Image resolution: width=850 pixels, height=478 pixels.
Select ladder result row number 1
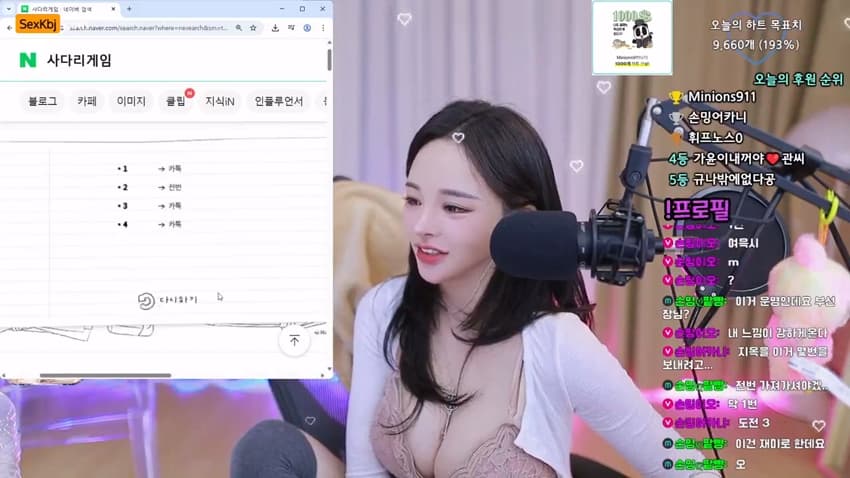[150, 169]
